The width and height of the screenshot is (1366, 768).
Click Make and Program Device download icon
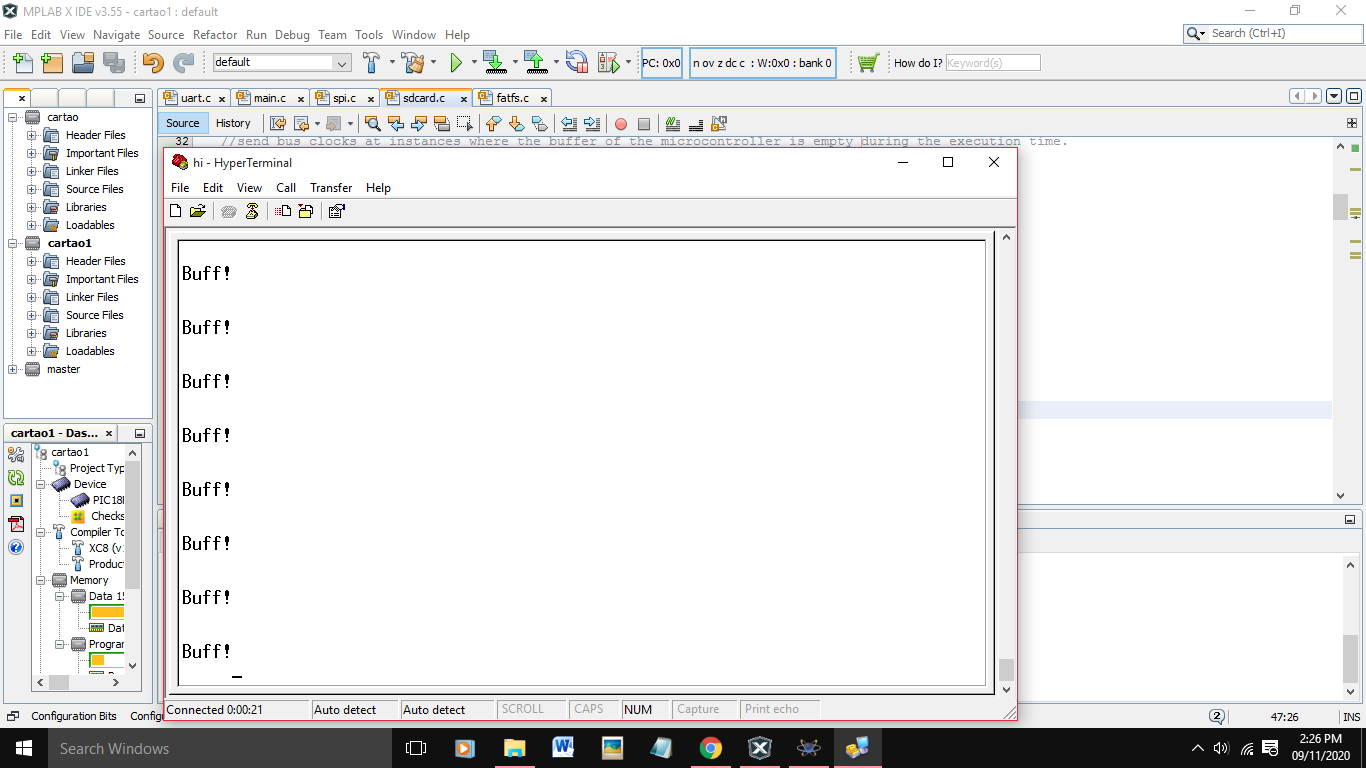[495, 62]
